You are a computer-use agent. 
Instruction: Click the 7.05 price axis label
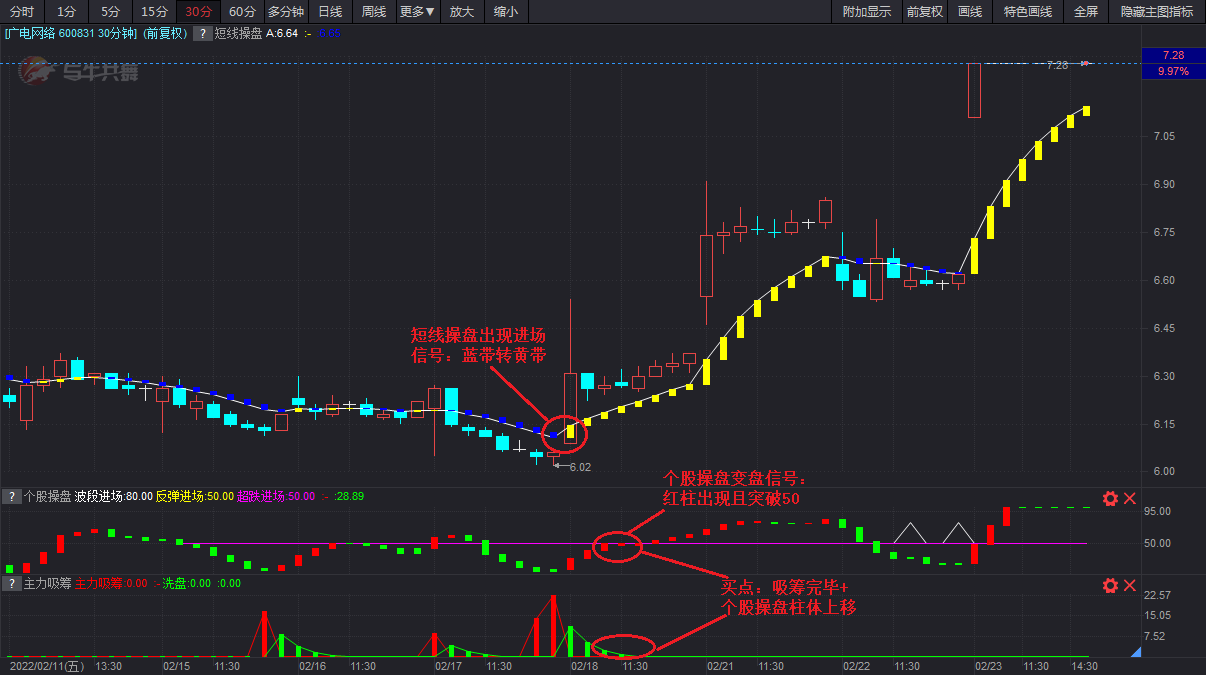(x=1165, y=137)
